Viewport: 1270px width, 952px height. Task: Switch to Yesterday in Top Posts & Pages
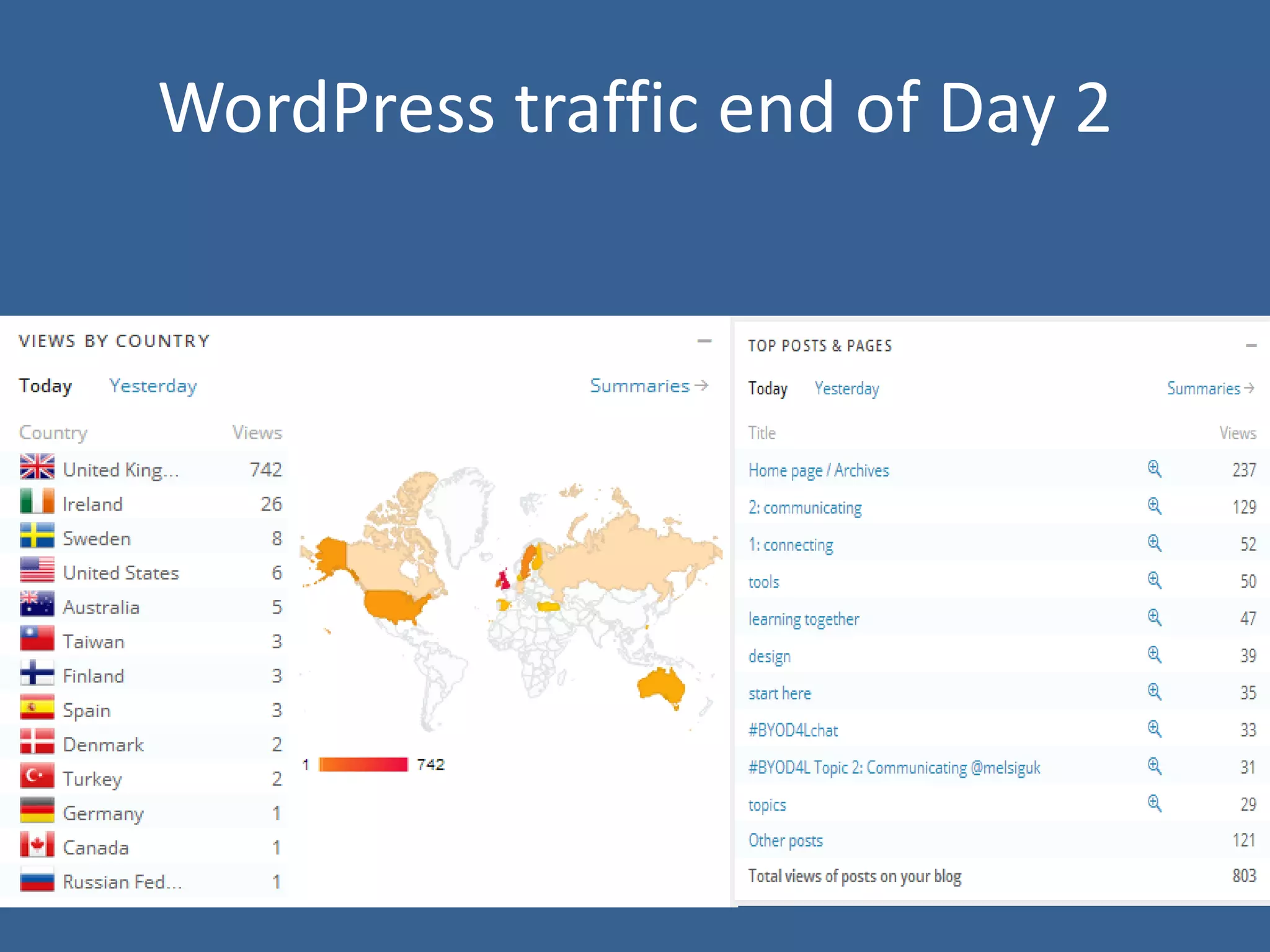846,389
